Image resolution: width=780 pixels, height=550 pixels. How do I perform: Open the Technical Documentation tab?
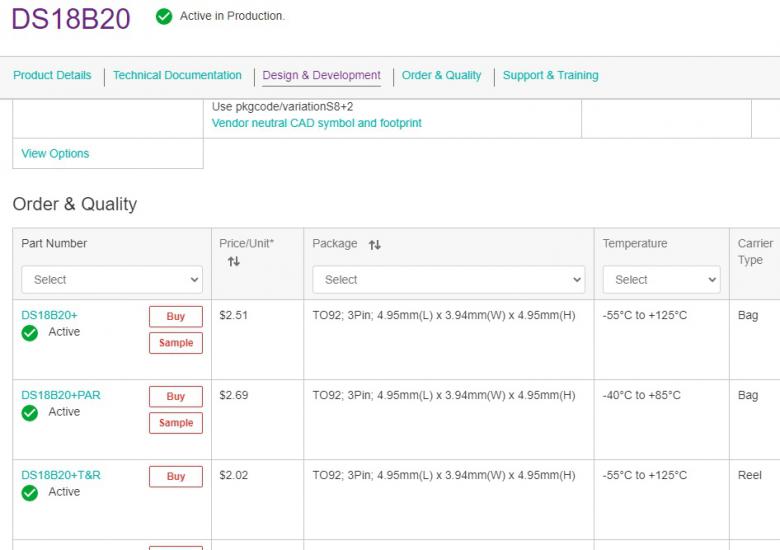[x=177, y=76]
